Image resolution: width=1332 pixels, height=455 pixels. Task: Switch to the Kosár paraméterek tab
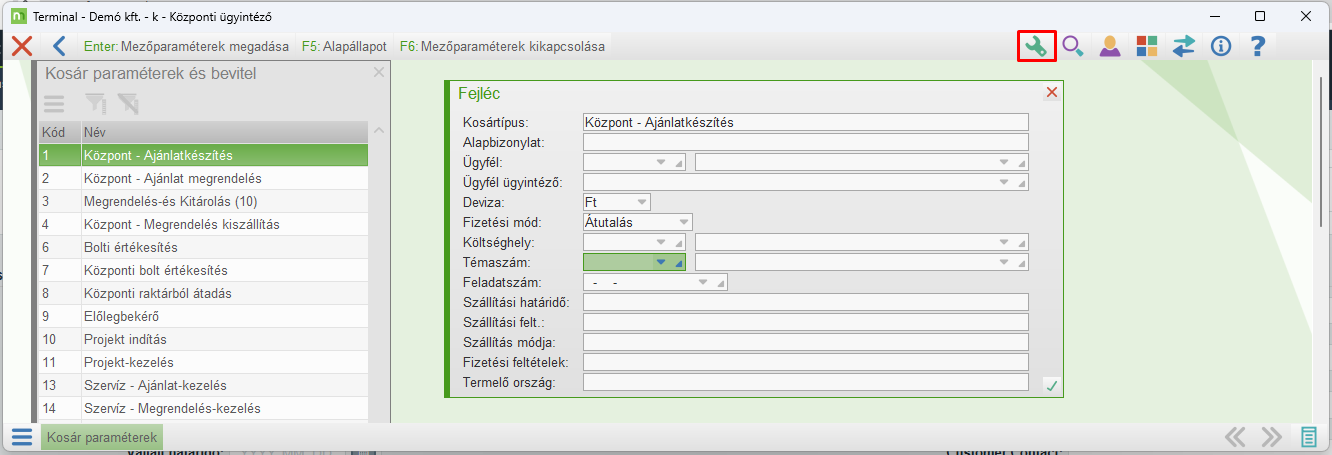pyautogui.click(x=100, y=438)
